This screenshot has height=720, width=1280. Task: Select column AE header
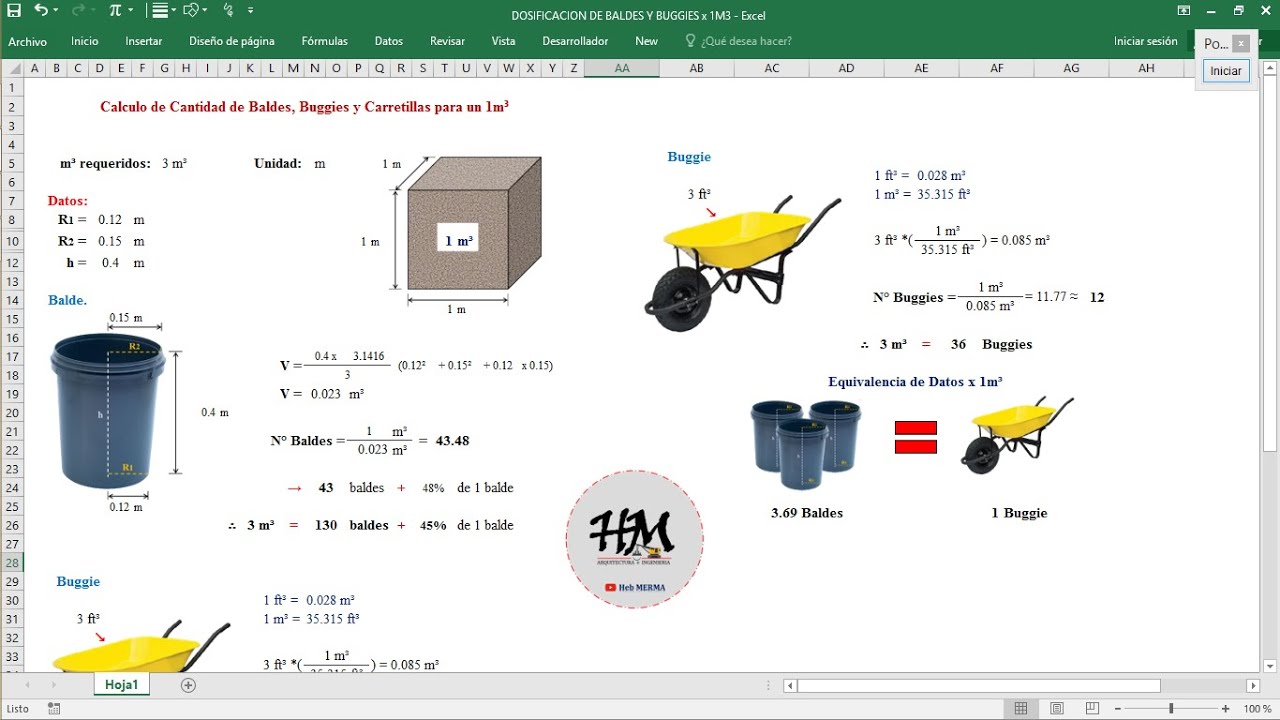click(922, 68)
